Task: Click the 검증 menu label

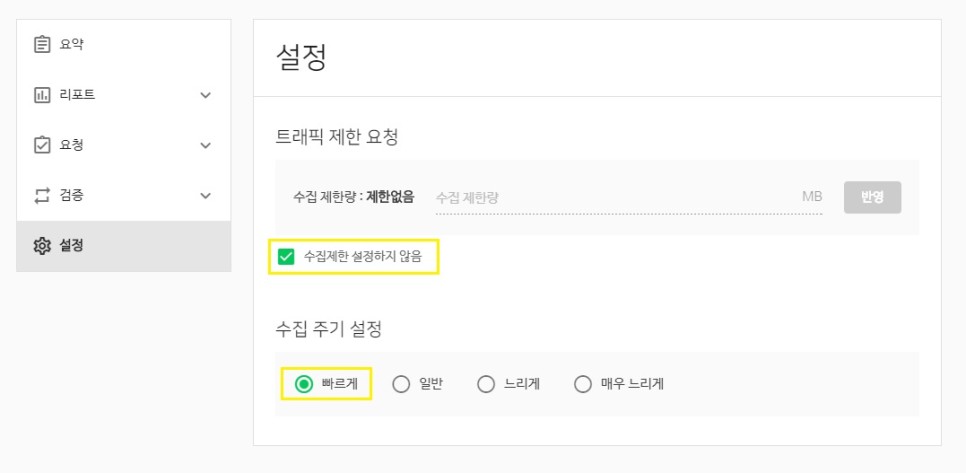Action: point(72,195)
